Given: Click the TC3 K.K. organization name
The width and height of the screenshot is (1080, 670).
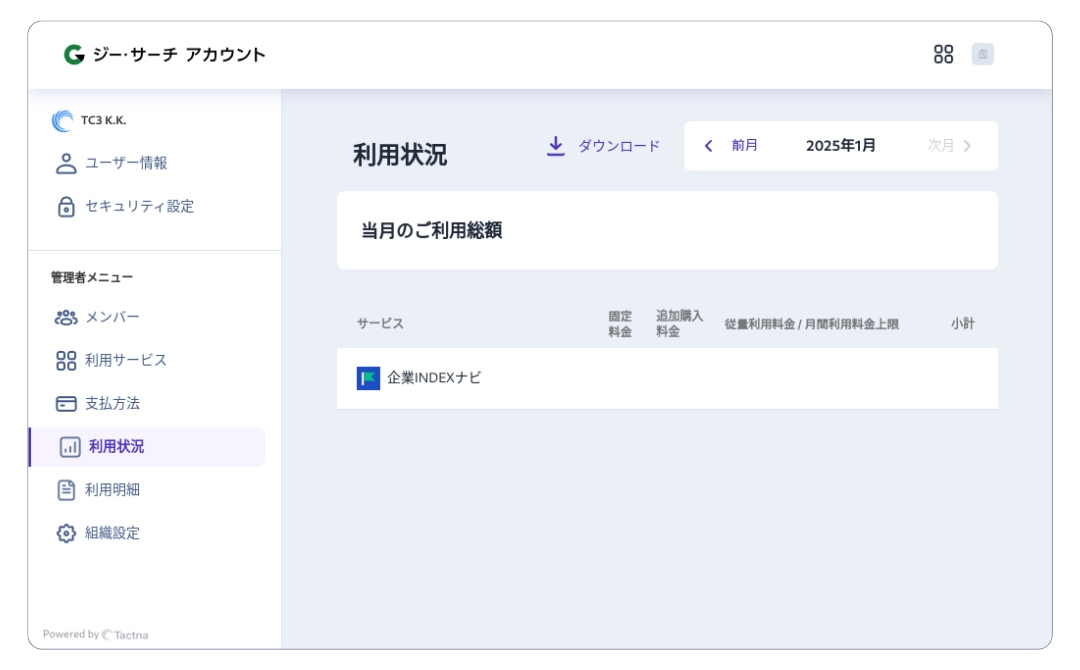Looking at the screenshot, I should 103,120.
